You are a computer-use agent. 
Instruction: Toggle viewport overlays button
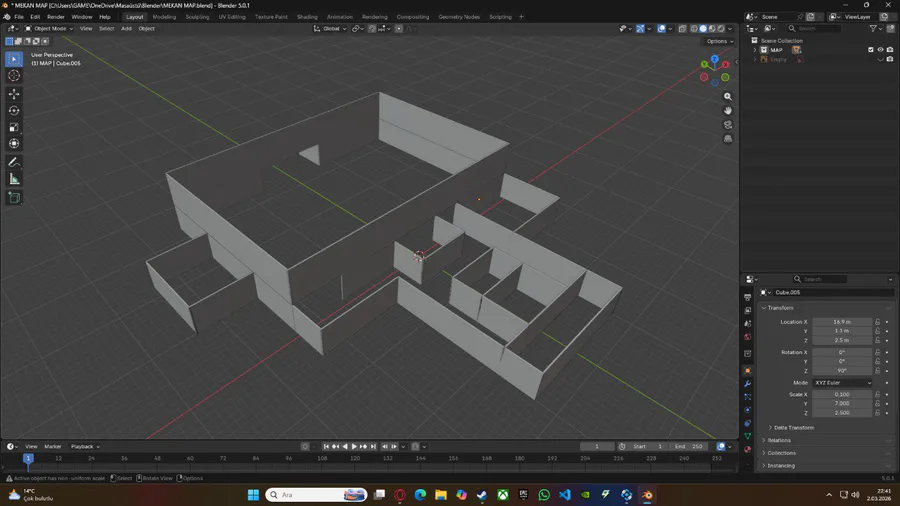tap(661, 28)
